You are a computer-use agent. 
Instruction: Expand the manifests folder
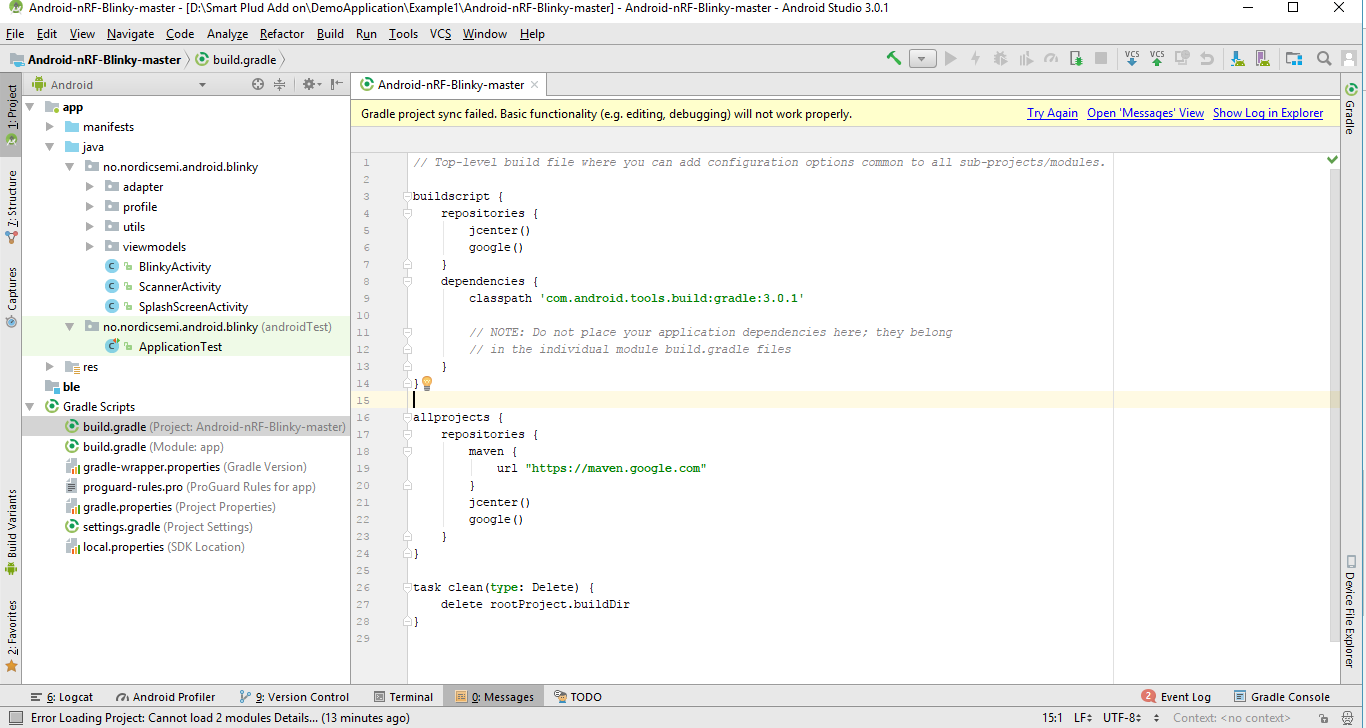point(48,126)
